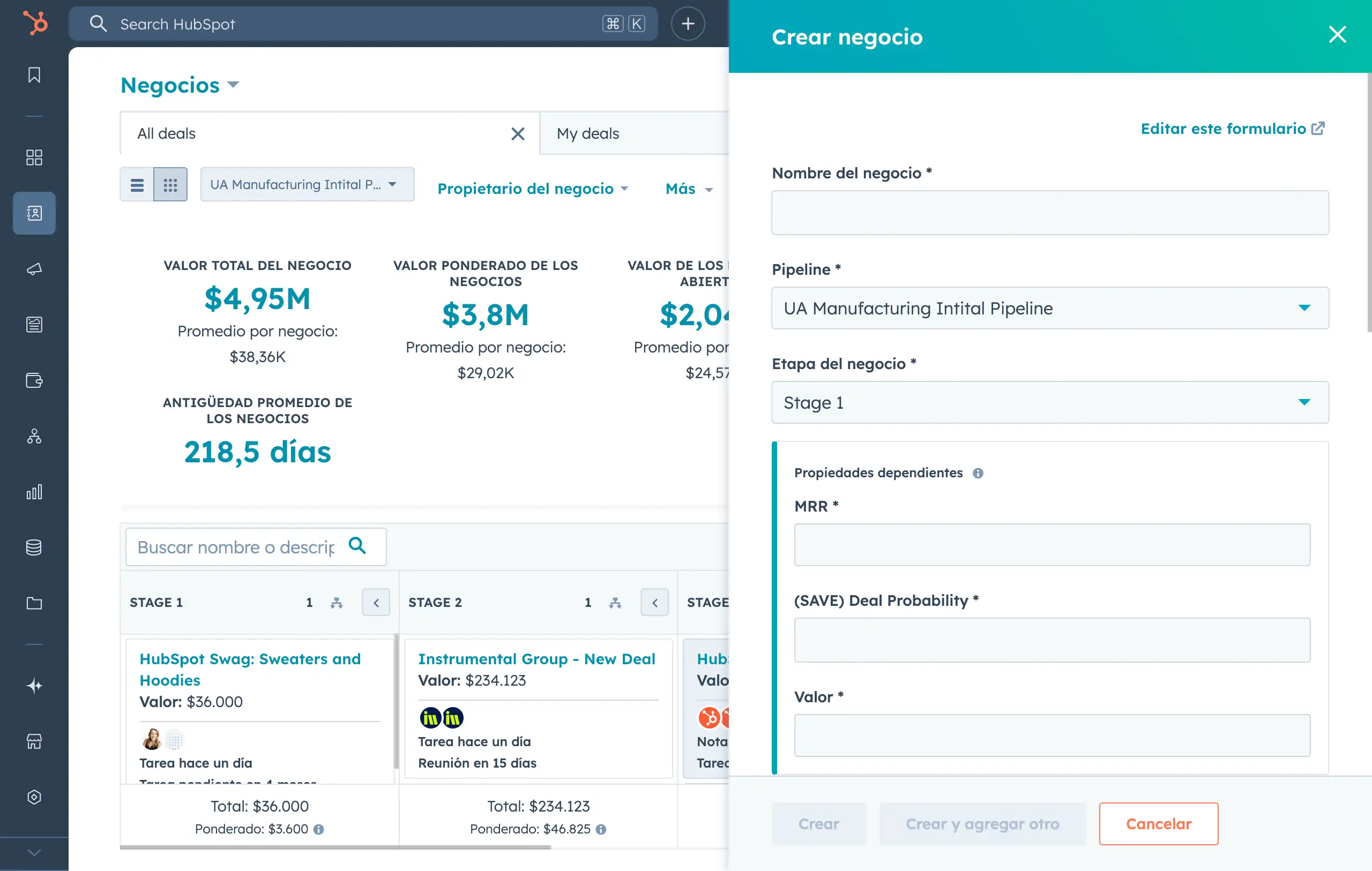Close the All deals tab with X
Viewport: 1372px width, 871px height.
click(x=517, y=134)
